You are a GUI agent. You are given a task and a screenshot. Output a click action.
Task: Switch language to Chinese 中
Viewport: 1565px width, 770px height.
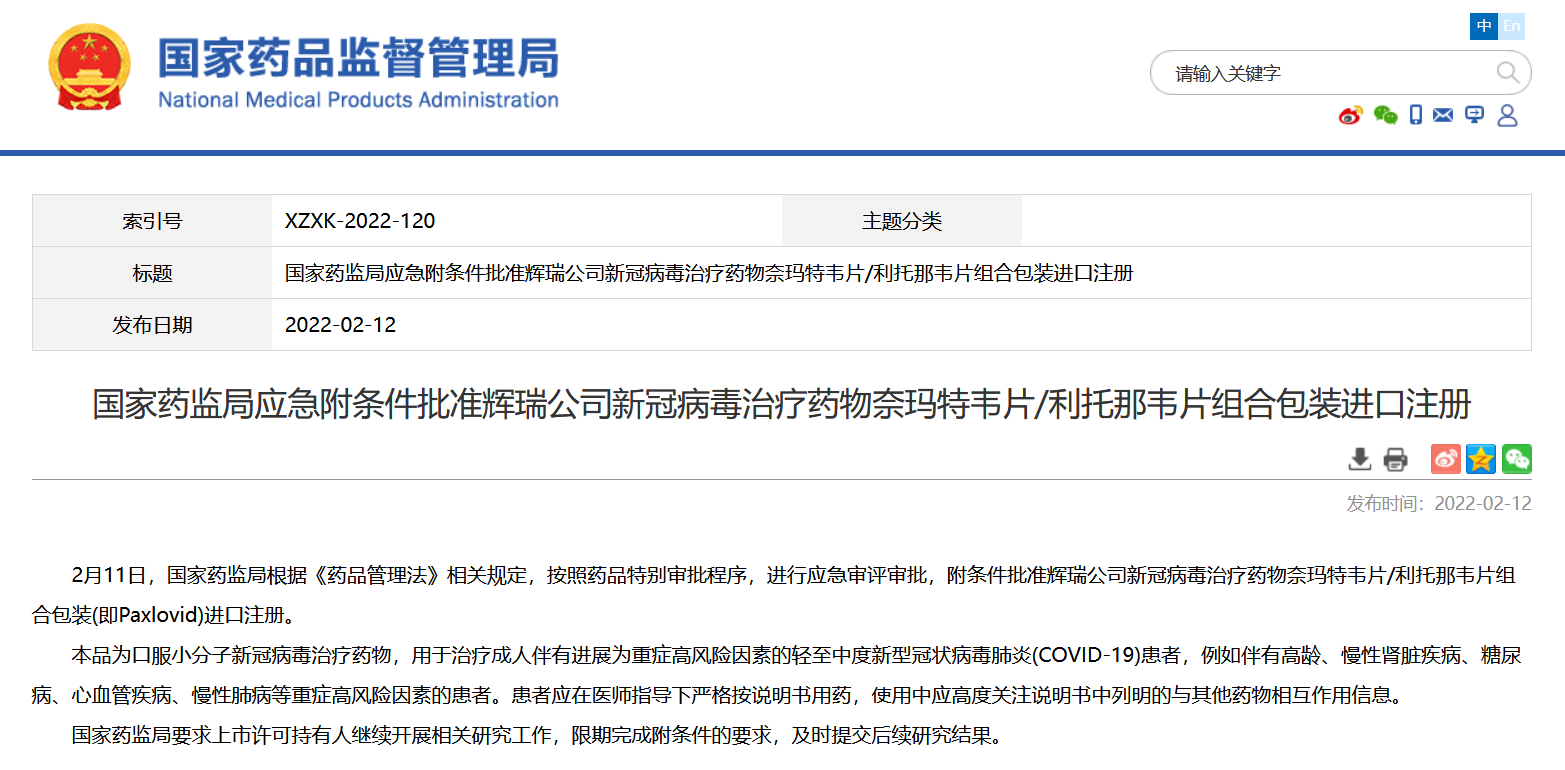click(1483, 26)
